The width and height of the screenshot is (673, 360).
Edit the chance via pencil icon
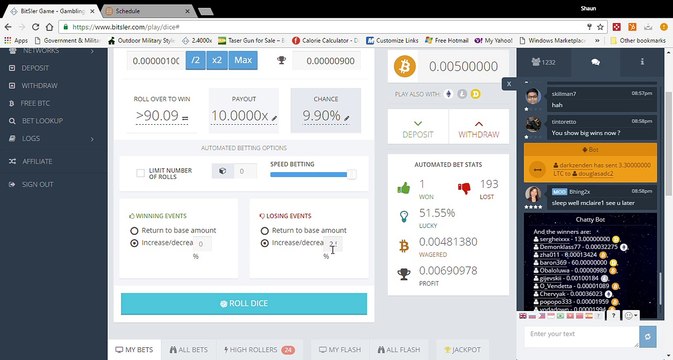tap(346, 118)
